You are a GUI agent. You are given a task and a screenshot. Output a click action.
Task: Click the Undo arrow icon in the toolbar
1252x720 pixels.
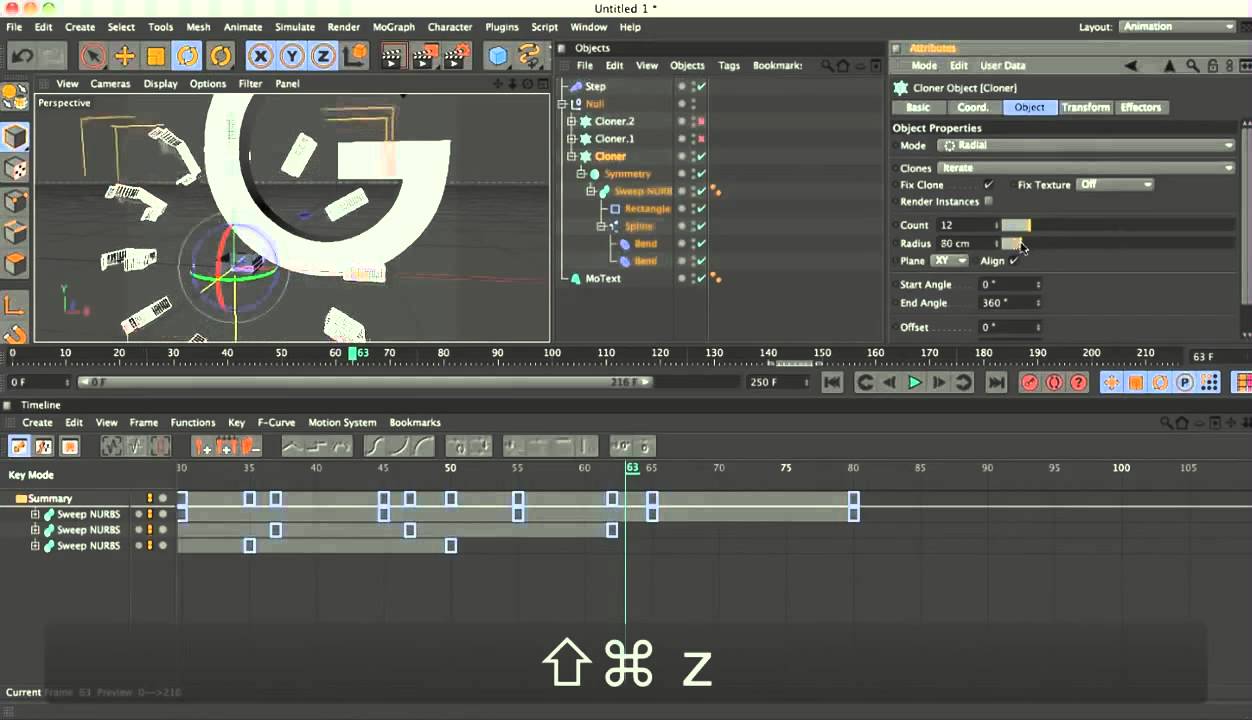[x=22, y=56]
